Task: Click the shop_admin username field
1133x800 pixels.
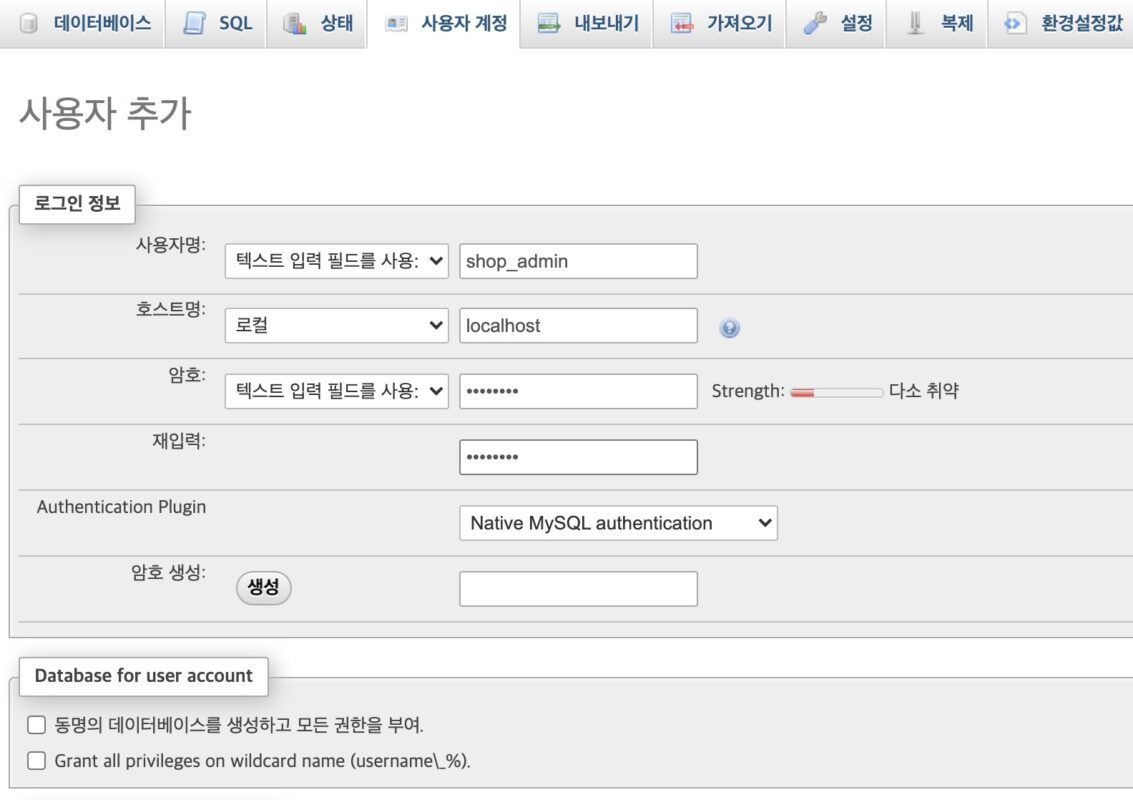Action: coord(578,261)
